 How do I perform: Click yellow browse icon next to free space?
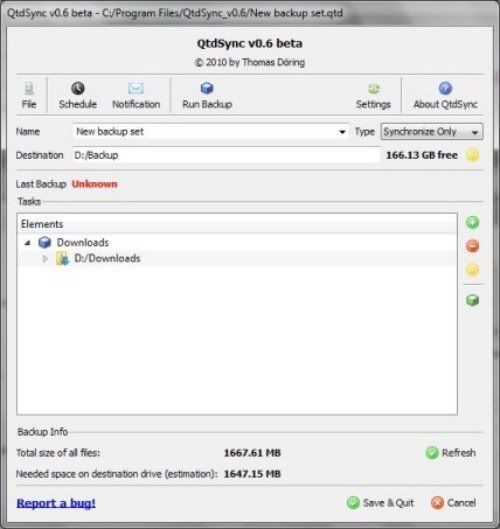pos(472,155)
